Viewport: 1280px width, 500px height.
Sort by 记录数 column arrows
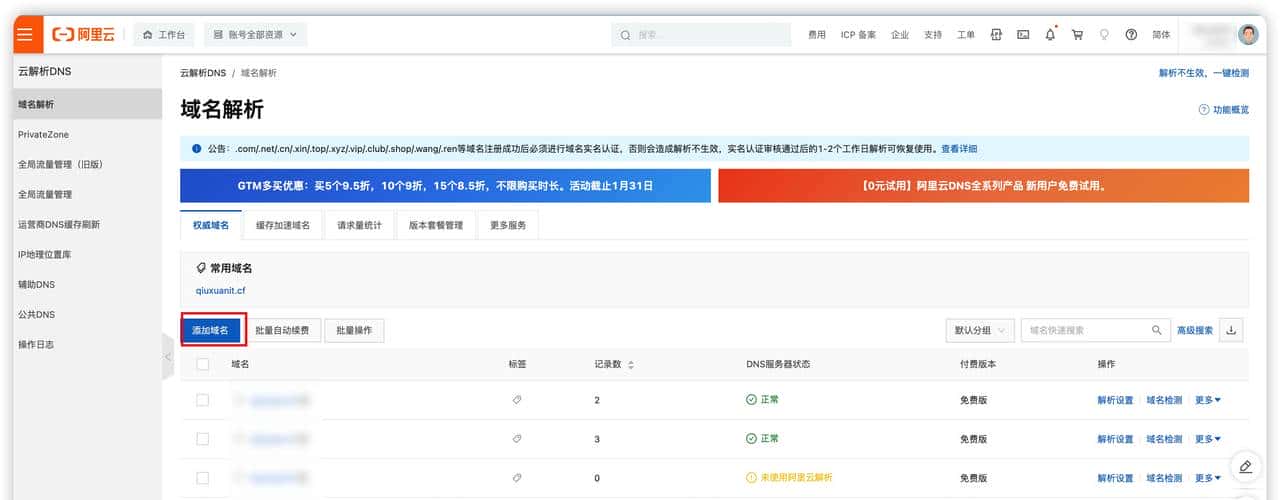click(630, 365)
